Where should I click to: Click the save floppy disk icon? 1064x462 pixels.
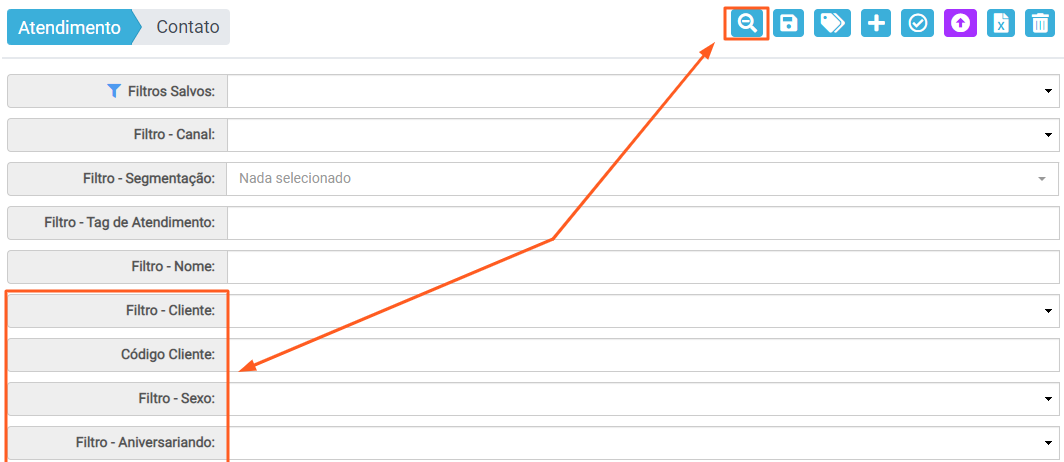click(788, 24)
